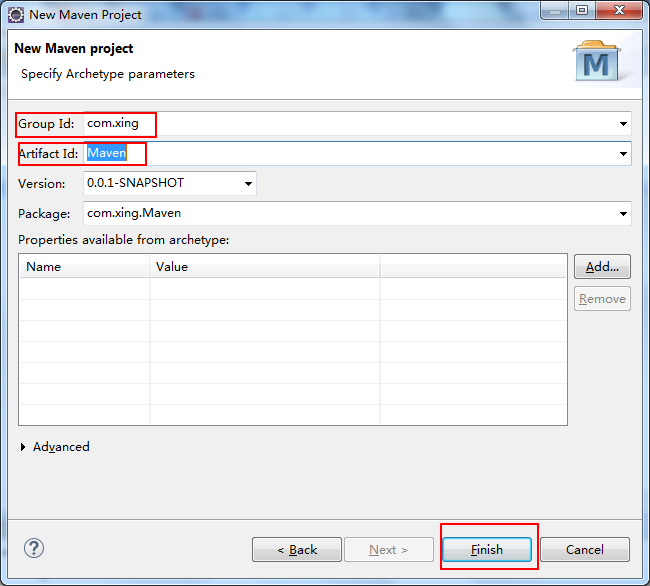Click the 'Specify Archetype parameters' text
650x586 pixels.
point(108,74)
